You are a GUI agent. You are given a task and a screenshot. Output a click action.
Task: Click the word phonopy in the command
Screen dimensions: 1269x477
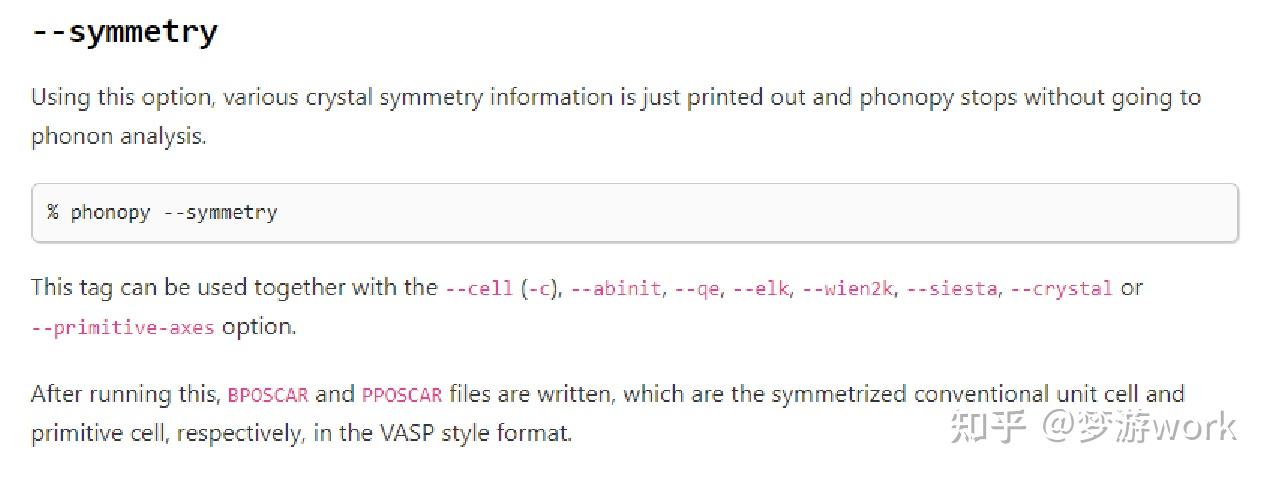pos(110,213)
